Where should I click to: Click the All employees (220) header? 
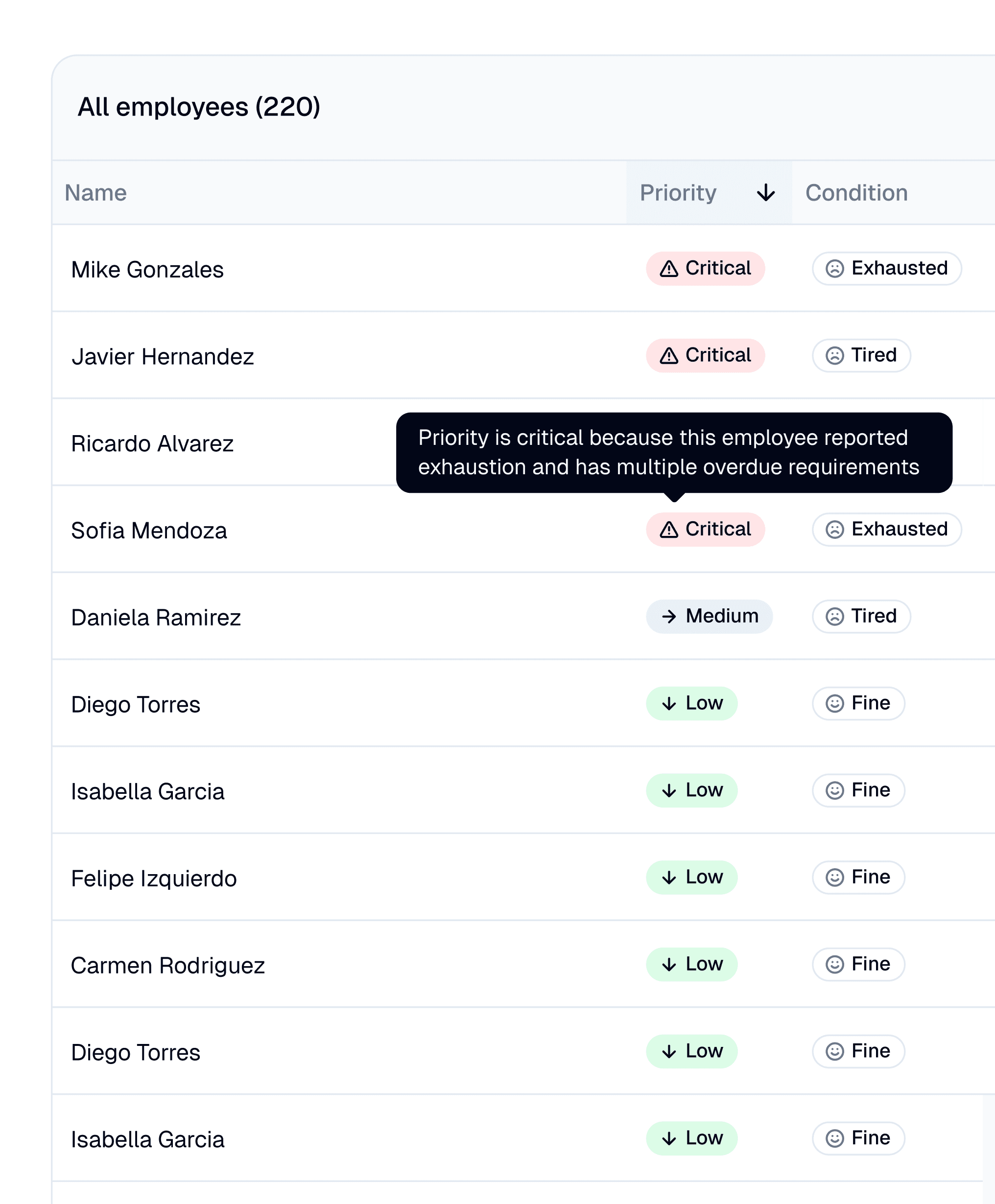point(199,106)
